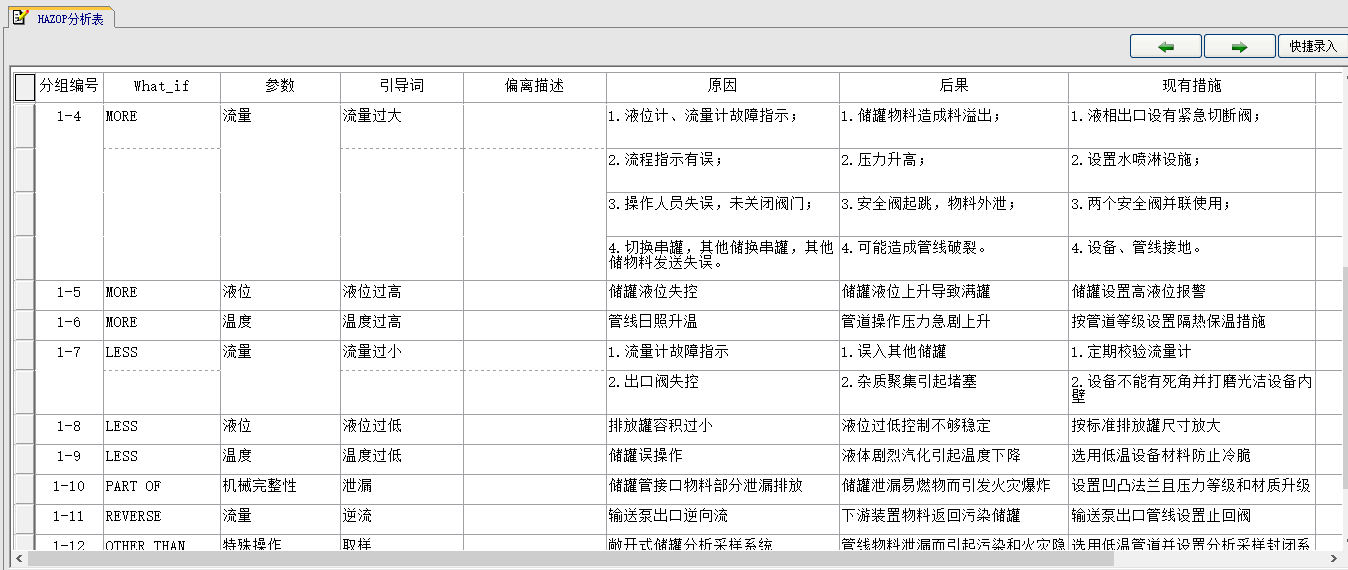Select group number cell 1-11
The image size is (1348, 570).
[69, 517]
